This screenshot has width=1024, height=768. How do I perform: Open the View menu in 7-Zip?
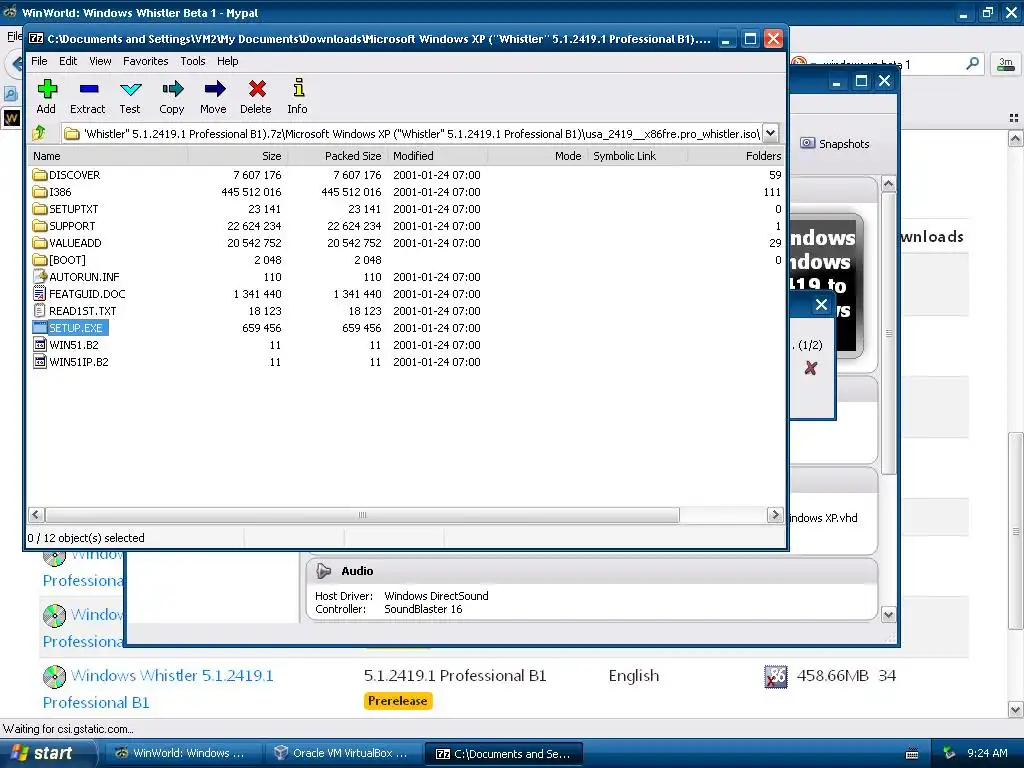[x=100, y=61]
